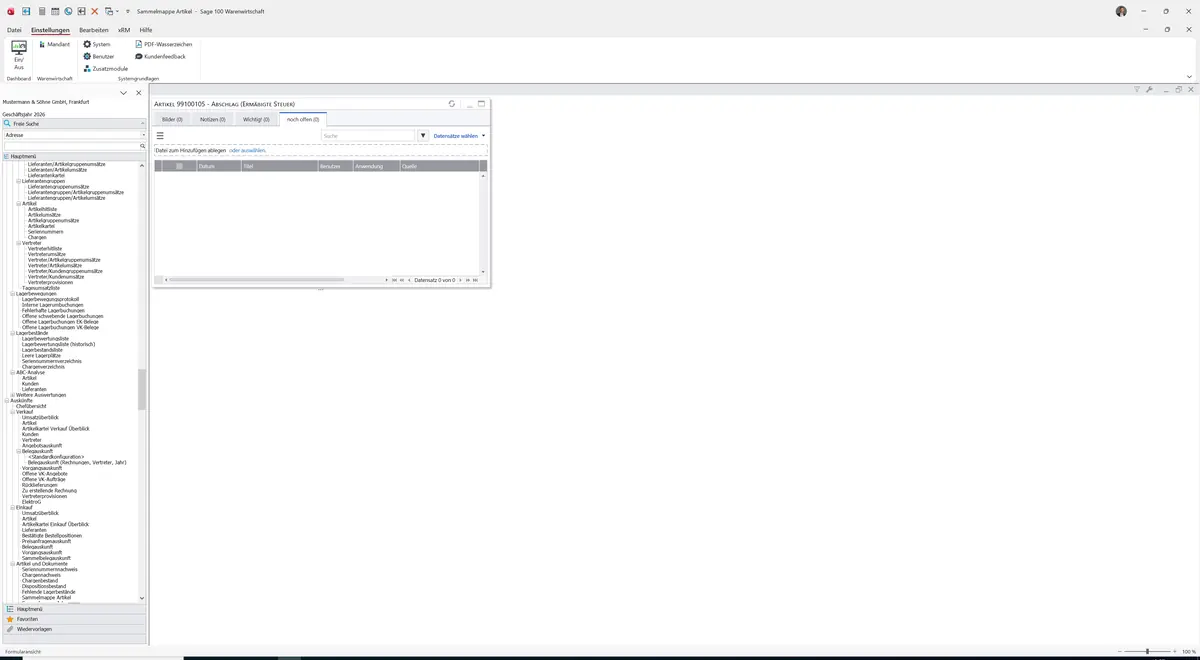Click the 'oder auswählen' link
Image resolution: width=1200 pixels, height=660 pixels.
pos(248,150)
